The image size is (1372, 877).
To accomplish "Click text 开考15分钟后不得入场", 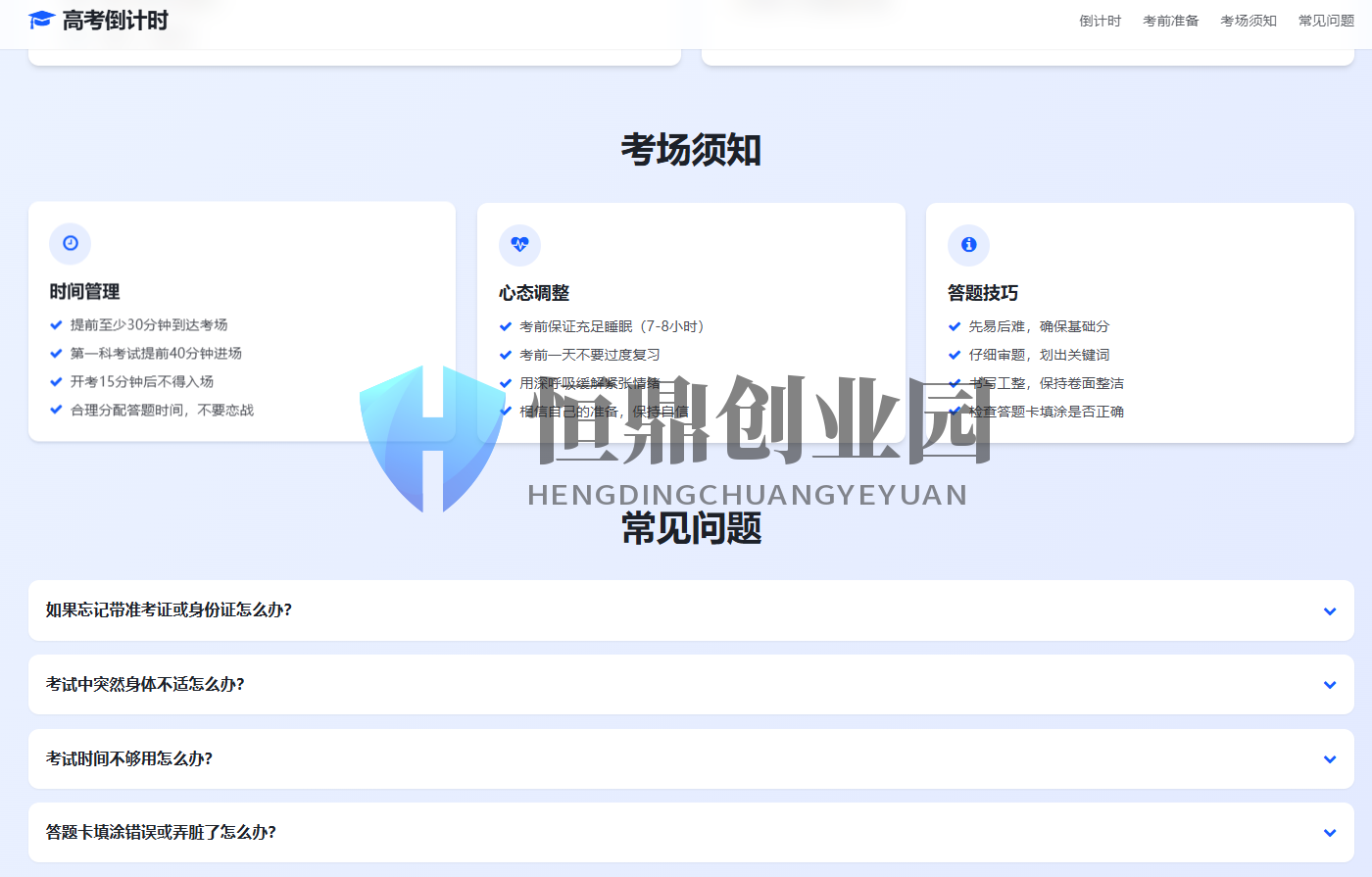I will pos(142,382).
